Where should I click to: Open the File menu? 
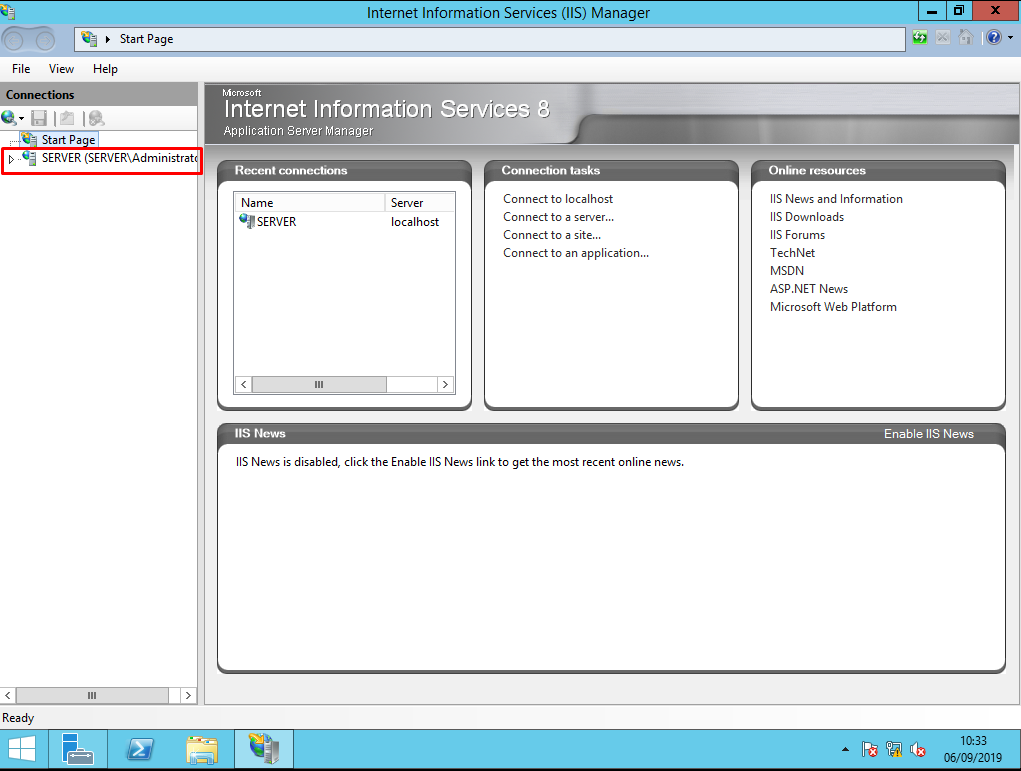21,69
